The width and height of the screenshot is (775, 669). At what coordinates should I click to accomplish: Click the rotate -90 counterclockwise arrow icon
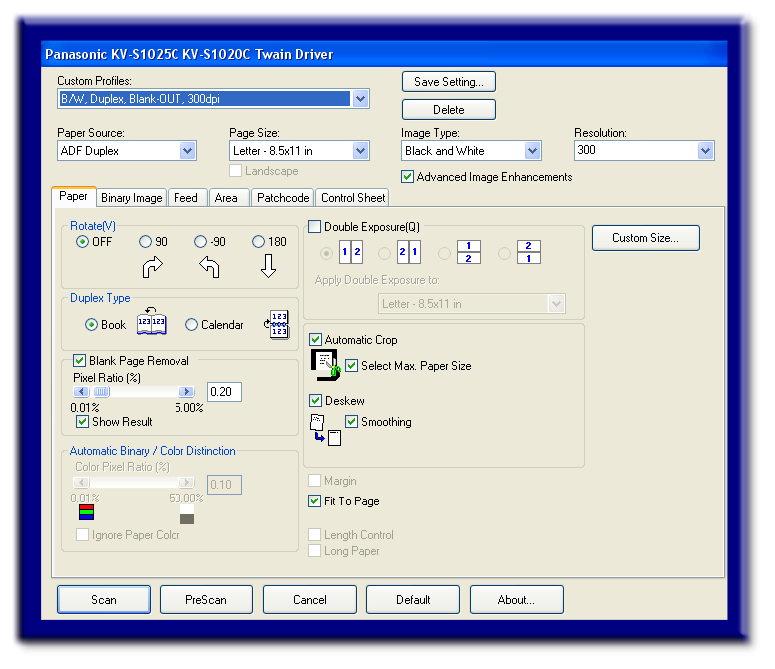210,267
